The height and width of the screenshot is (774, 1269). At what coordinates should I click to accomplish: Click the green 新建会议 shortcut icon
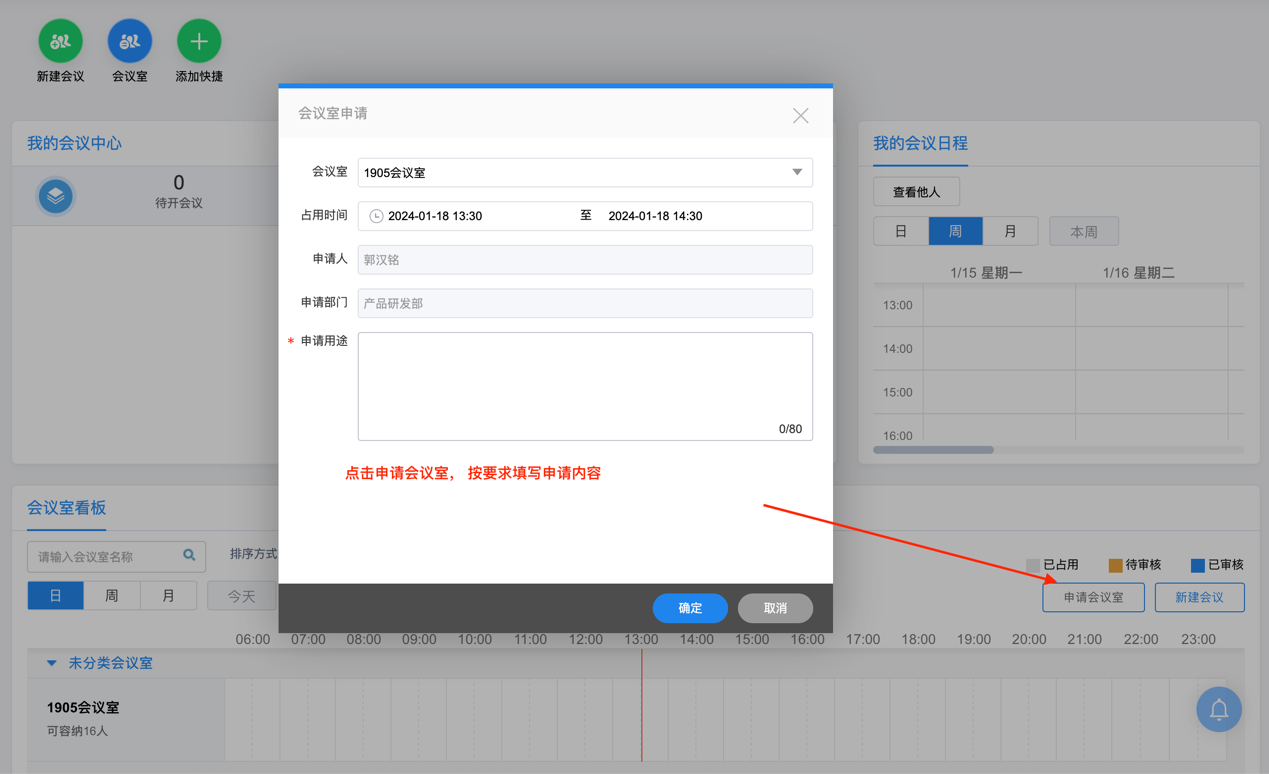point(60,42)
